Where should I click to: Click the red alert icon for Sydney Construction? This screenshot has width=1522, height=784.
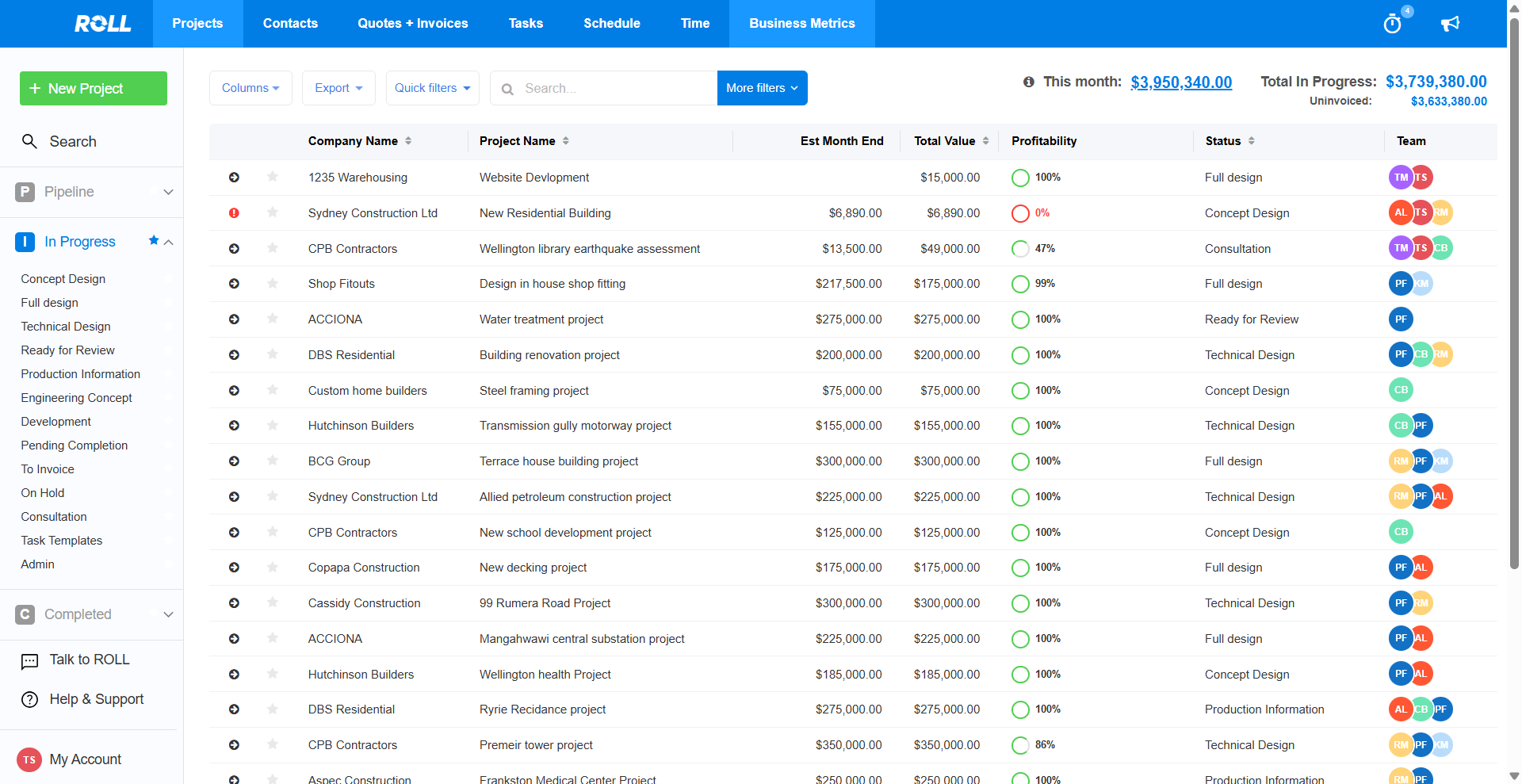[x=234, y=213]
